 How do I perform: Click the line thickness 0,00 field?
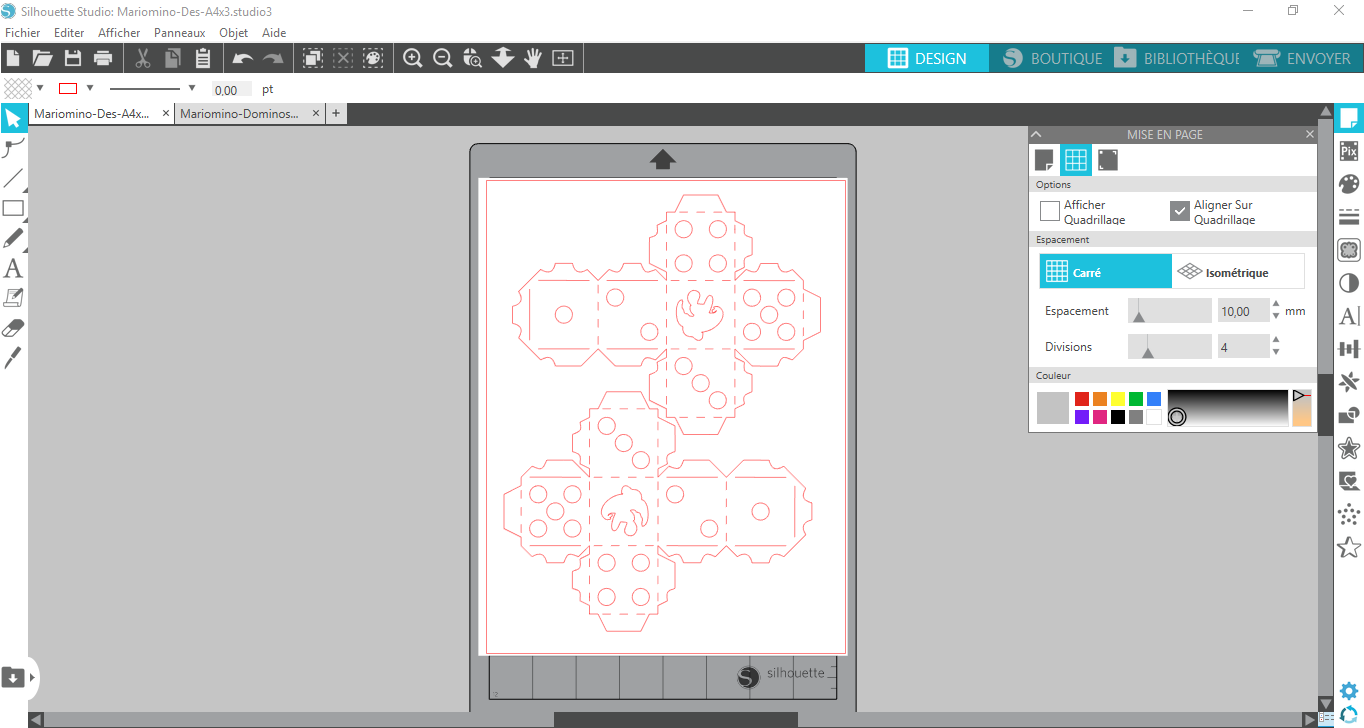tap(232, 89)
